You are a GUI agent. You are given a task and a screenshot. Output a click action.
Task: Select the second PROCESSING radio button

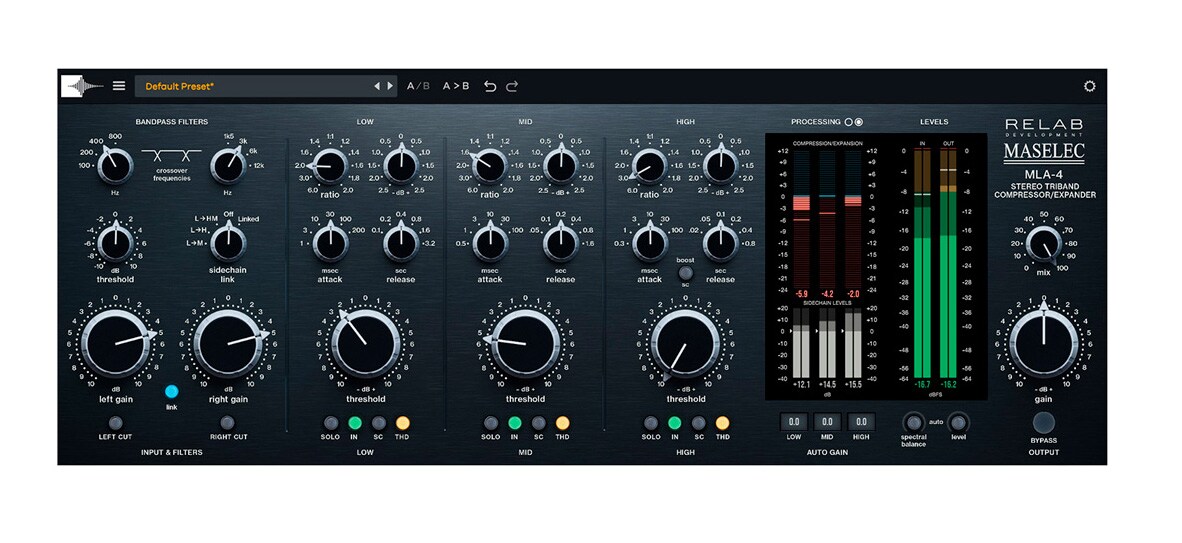tap(859, 121)
